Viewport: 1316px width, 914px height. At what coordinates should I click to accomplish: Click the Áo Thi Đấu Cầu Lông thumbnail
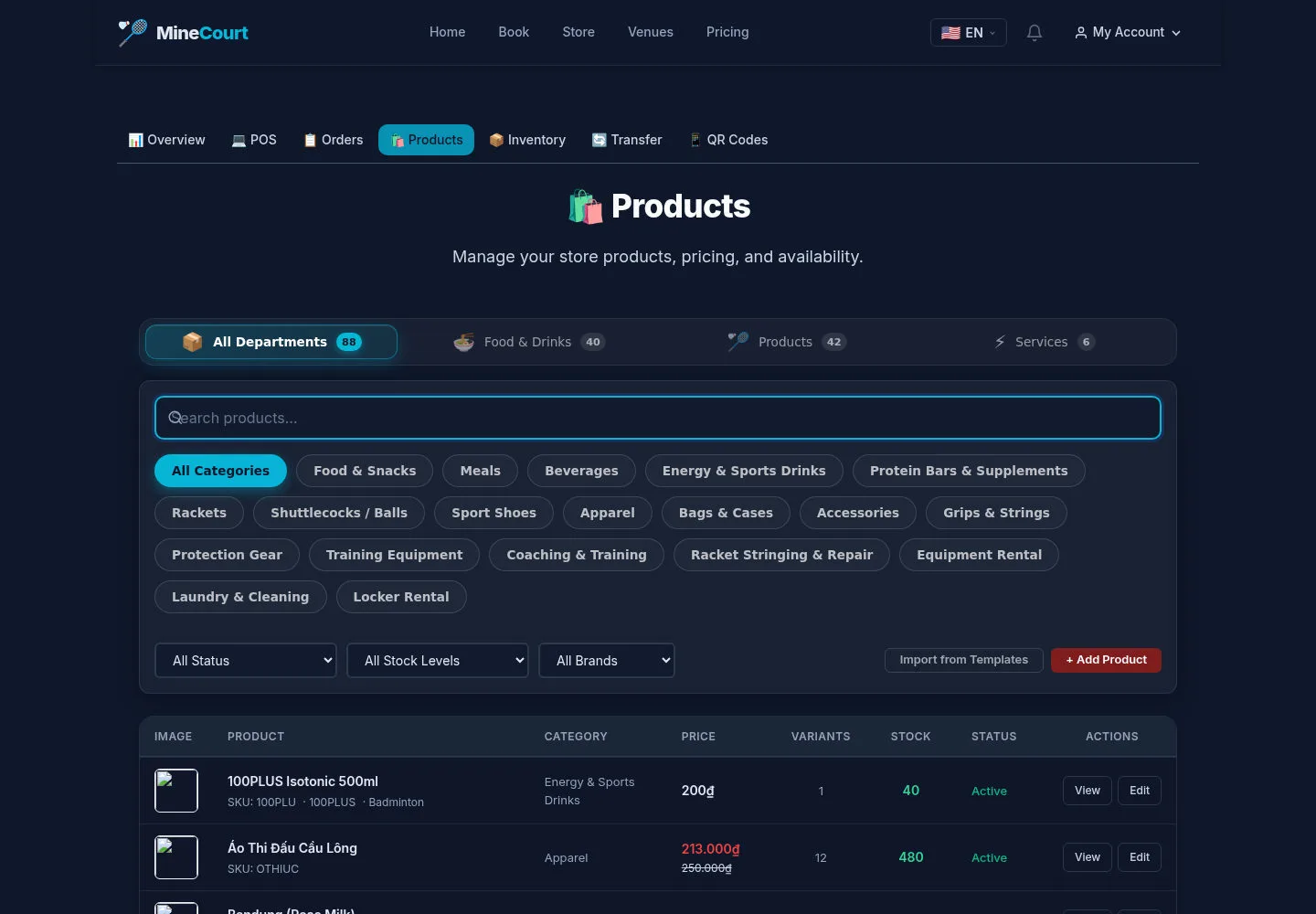176,857
